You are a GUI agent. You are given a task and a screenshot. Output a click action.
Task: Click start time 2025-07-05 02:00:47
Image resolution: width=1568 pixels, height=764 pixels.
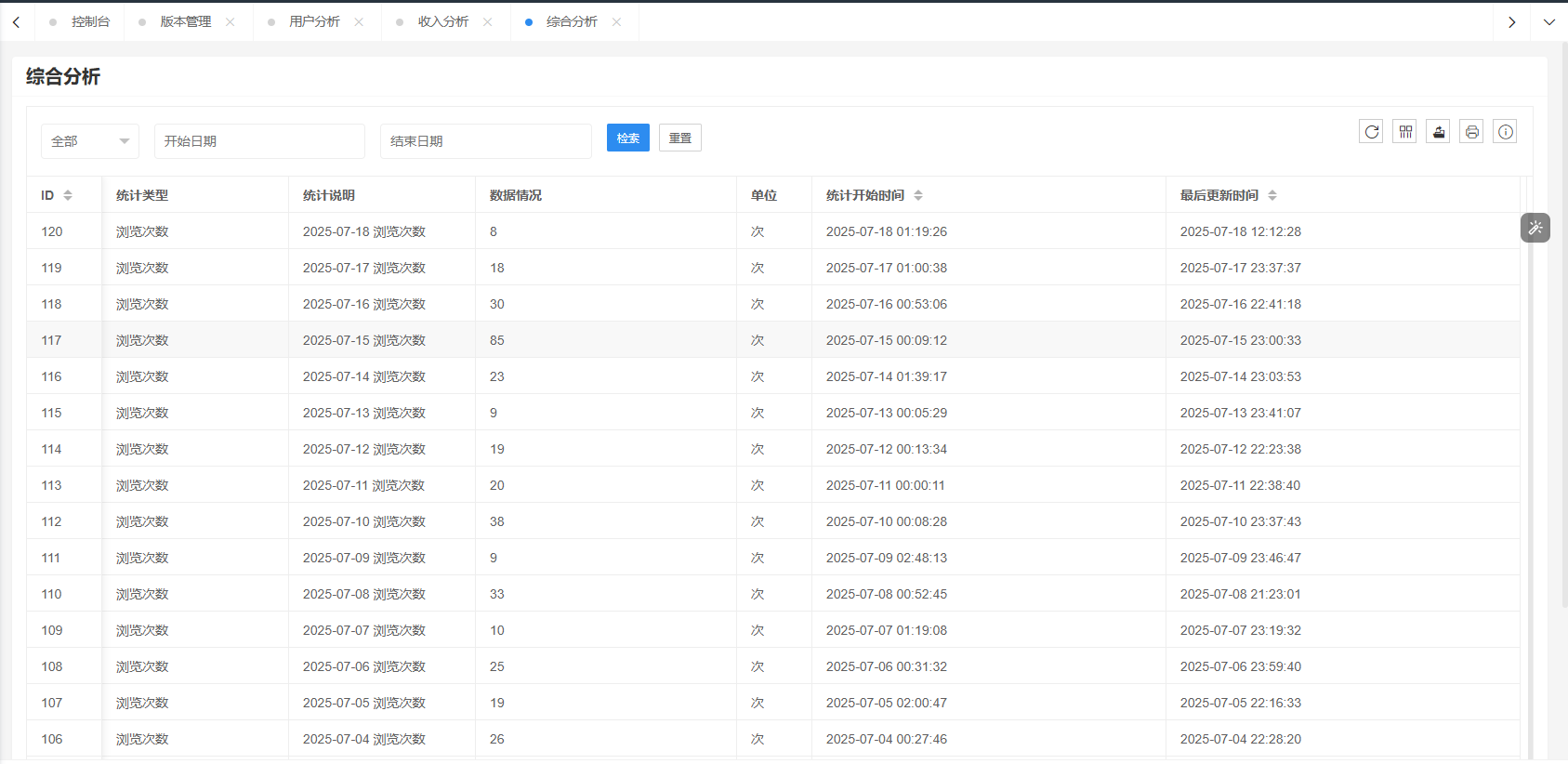coord(887,703)
